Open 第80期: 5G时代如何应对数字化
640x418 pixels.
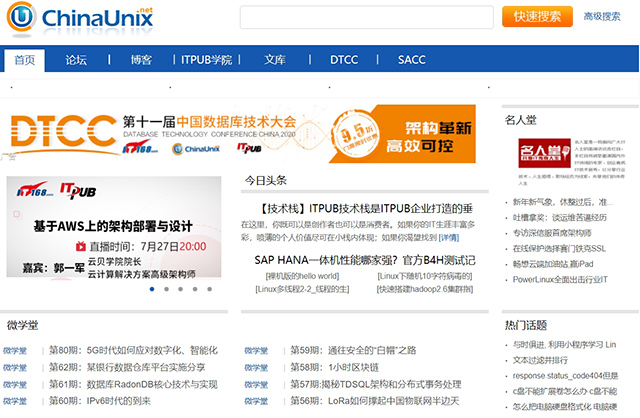[x=133, y=350]
